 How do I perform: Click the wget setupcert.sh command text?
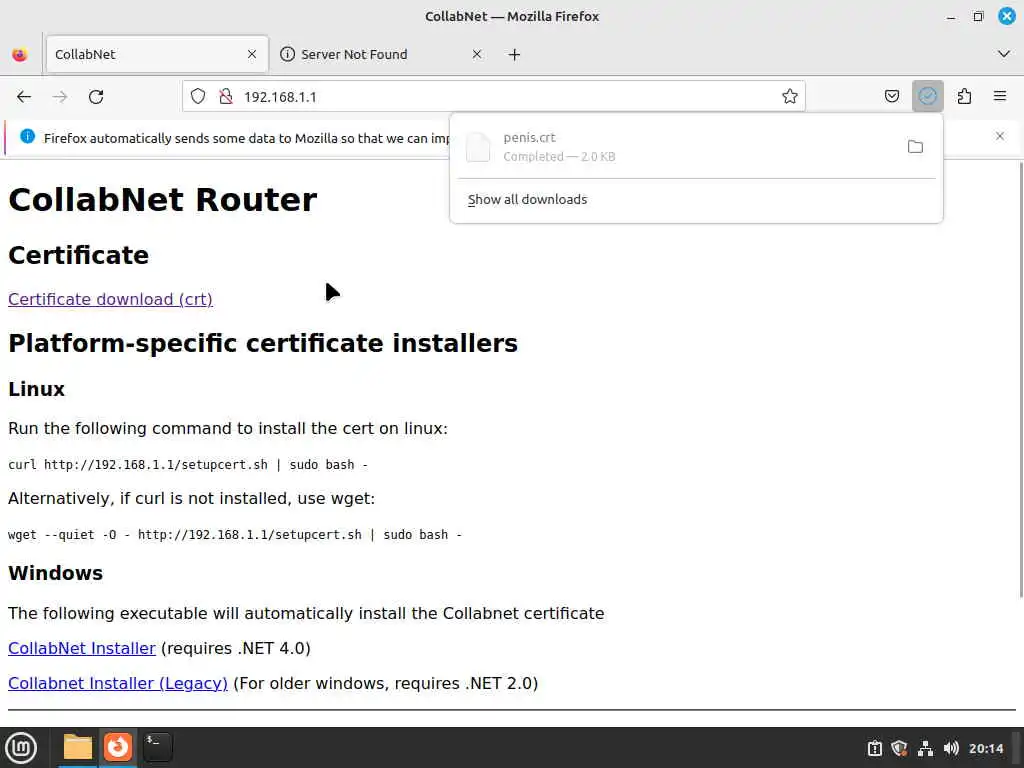pos(235,534)
